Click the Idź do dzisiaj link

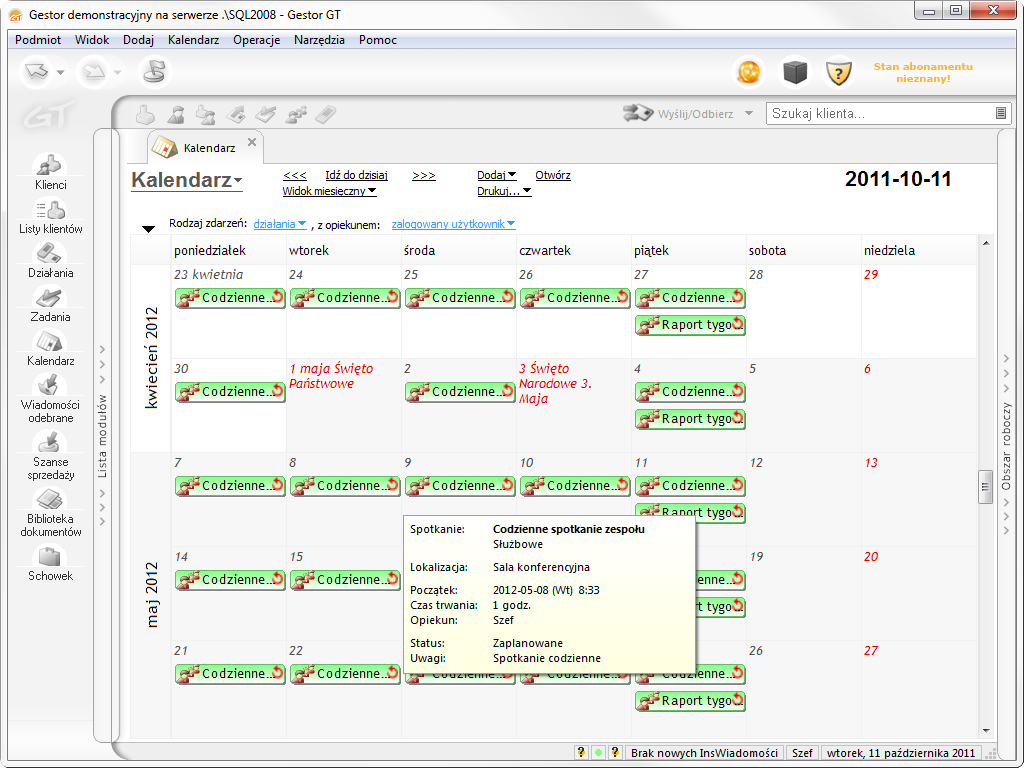click(356, 175)
